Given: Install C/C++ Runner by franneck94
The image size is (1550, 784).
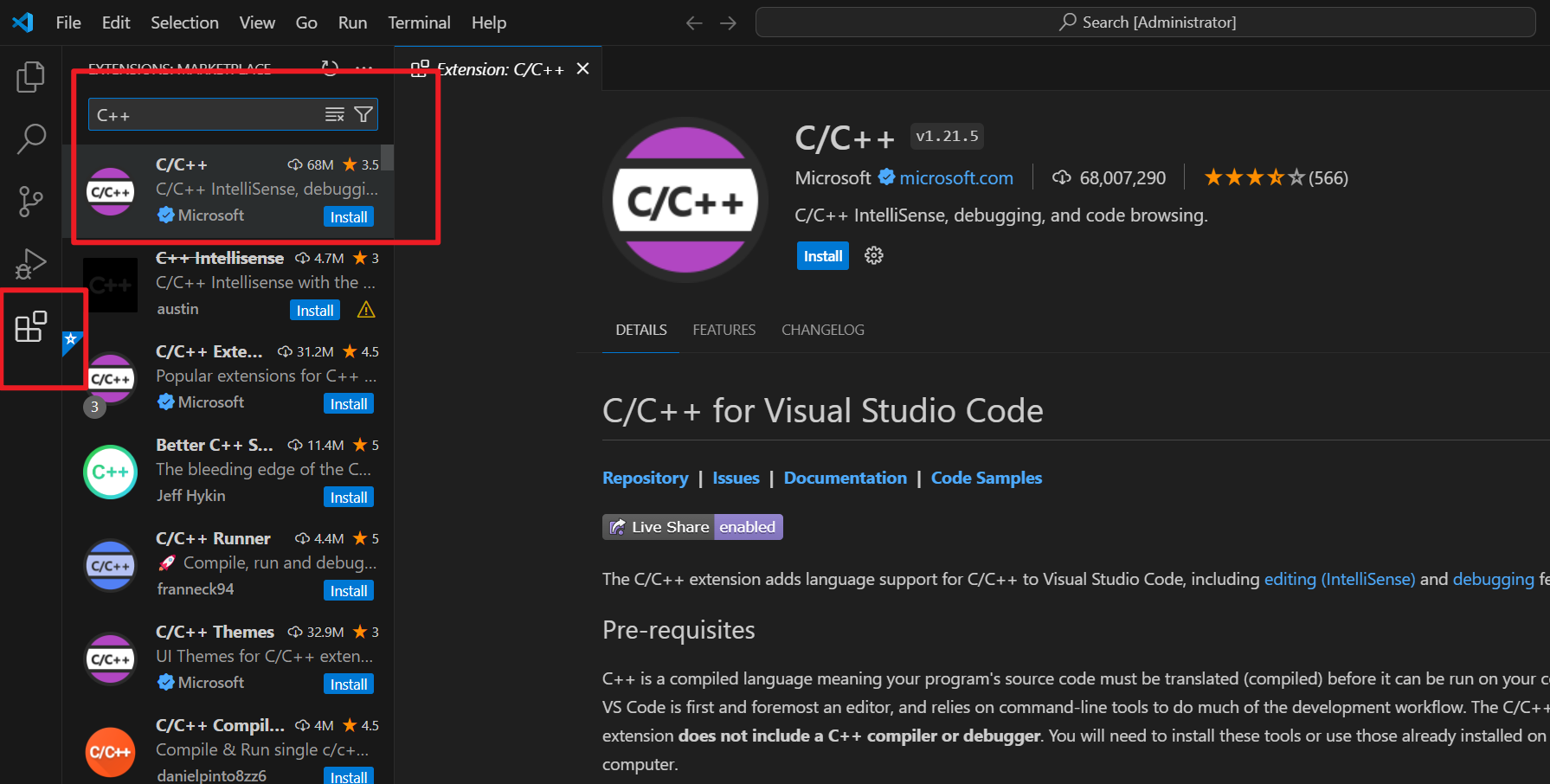Looking at the screenshot, I should (x=349, y=590).
